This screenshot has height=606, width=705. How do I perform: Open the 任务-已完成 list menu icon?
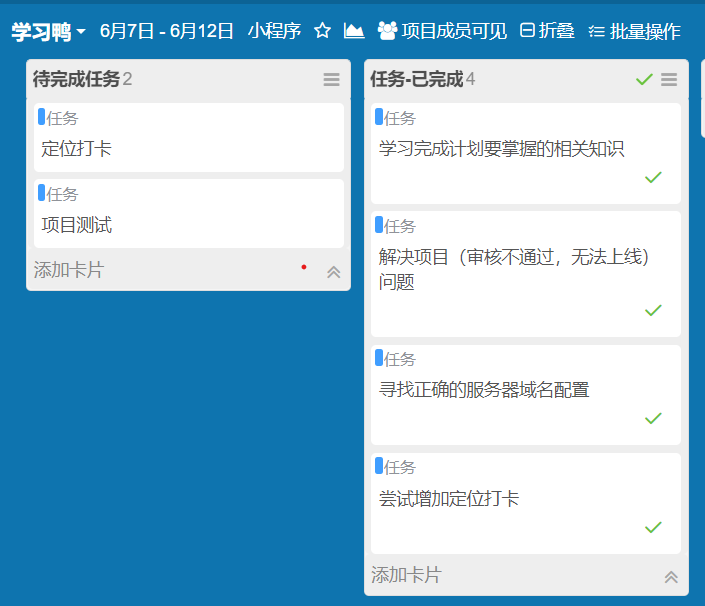[669, 80]
